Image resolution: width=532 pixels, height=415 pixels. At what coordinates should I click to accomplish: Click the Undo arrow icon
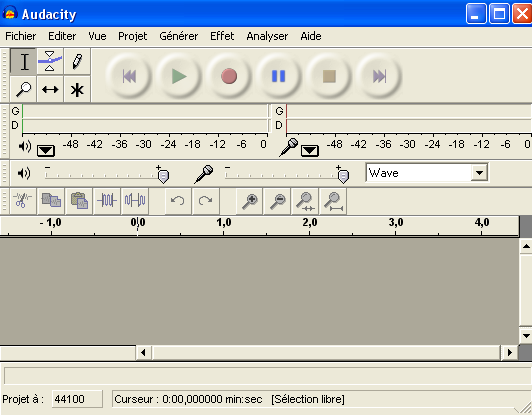coord(178,201)
